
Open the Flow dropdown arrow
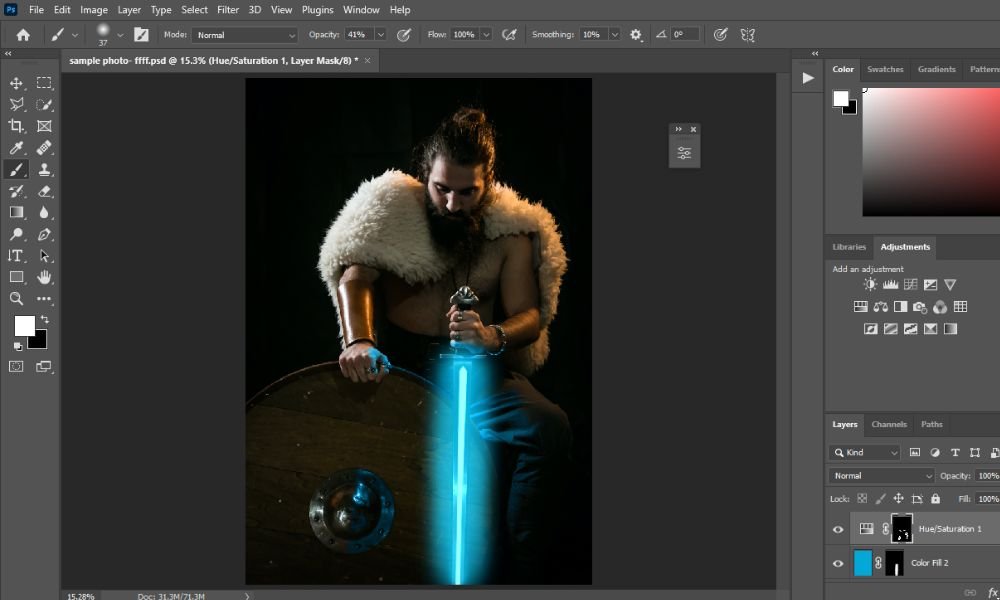tap(486, 35)
